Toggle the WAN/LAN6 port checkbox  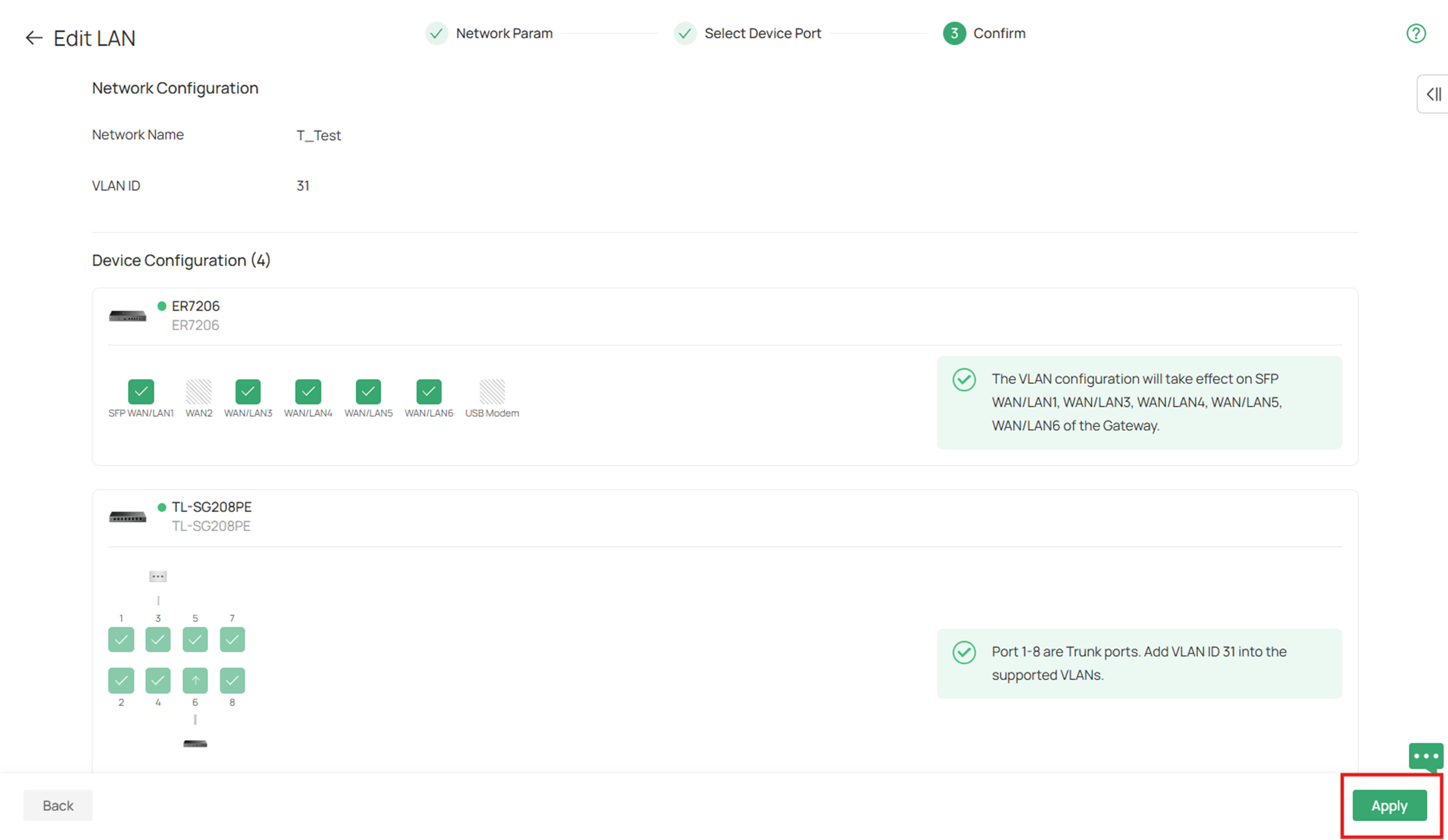pyautogui.click(x=429, y=392)
